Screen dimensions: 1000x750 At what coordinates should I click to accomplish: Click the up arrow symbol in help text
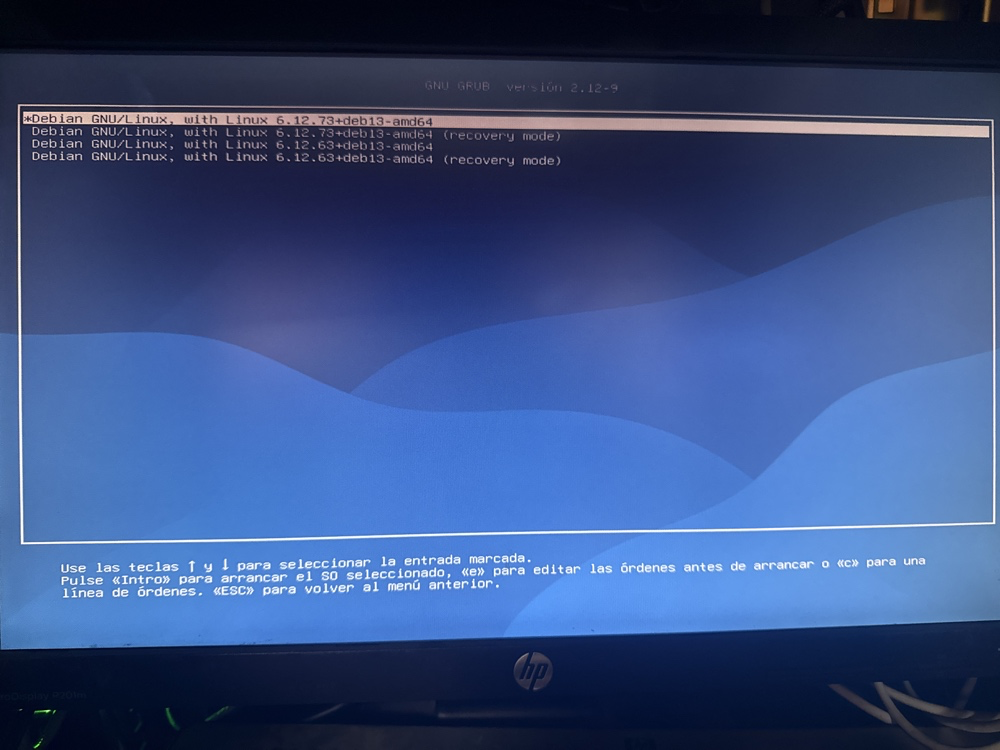[x=191, y=567]
